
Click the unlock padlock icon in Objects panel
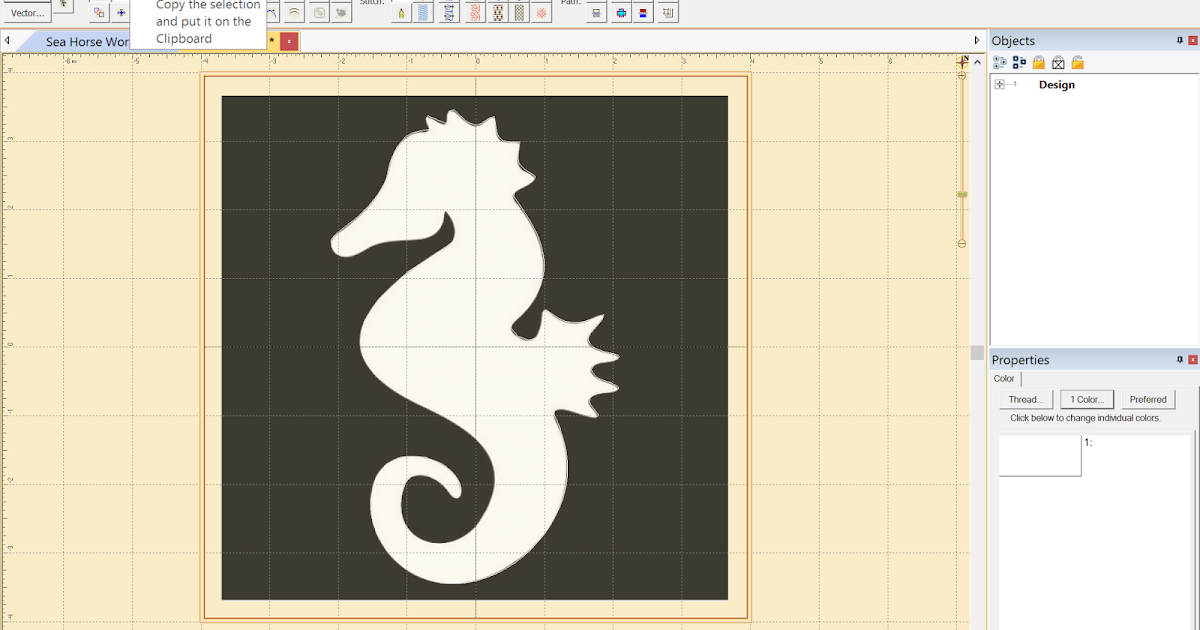1077,62
